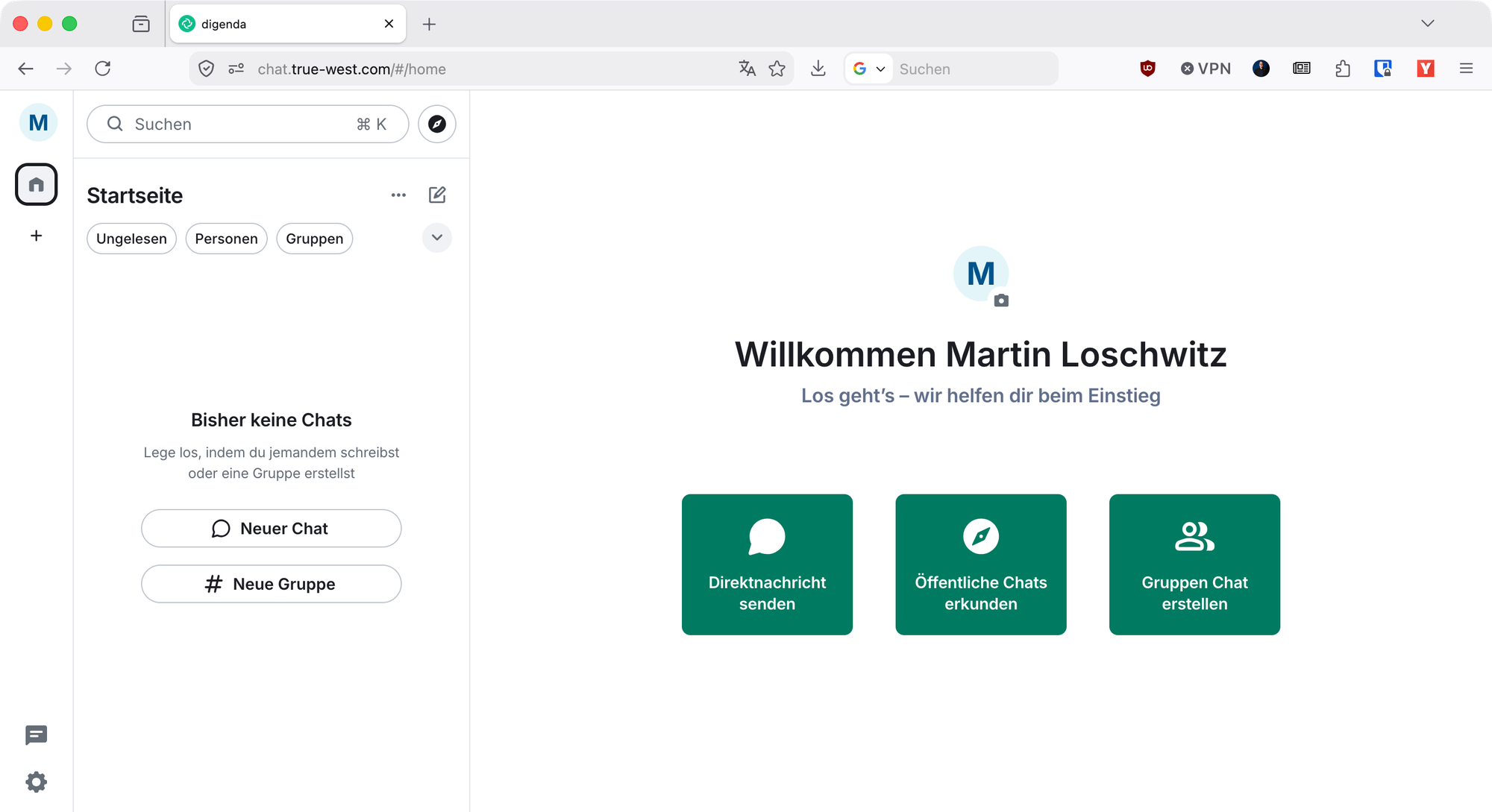Open threads speech bubble icon in sidebar

36,735
